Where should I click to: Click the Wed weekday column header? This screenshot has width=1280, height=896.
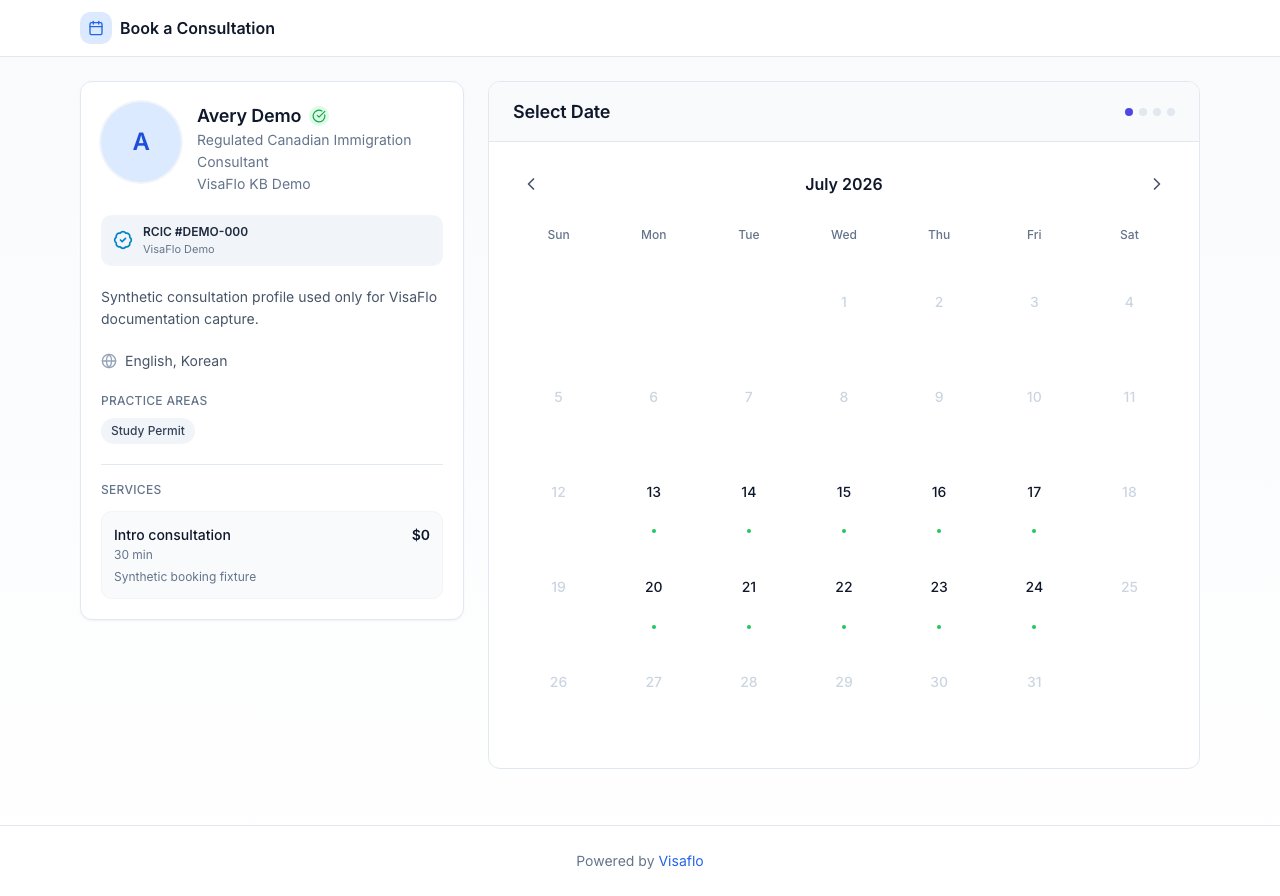[x=844, y=235]
